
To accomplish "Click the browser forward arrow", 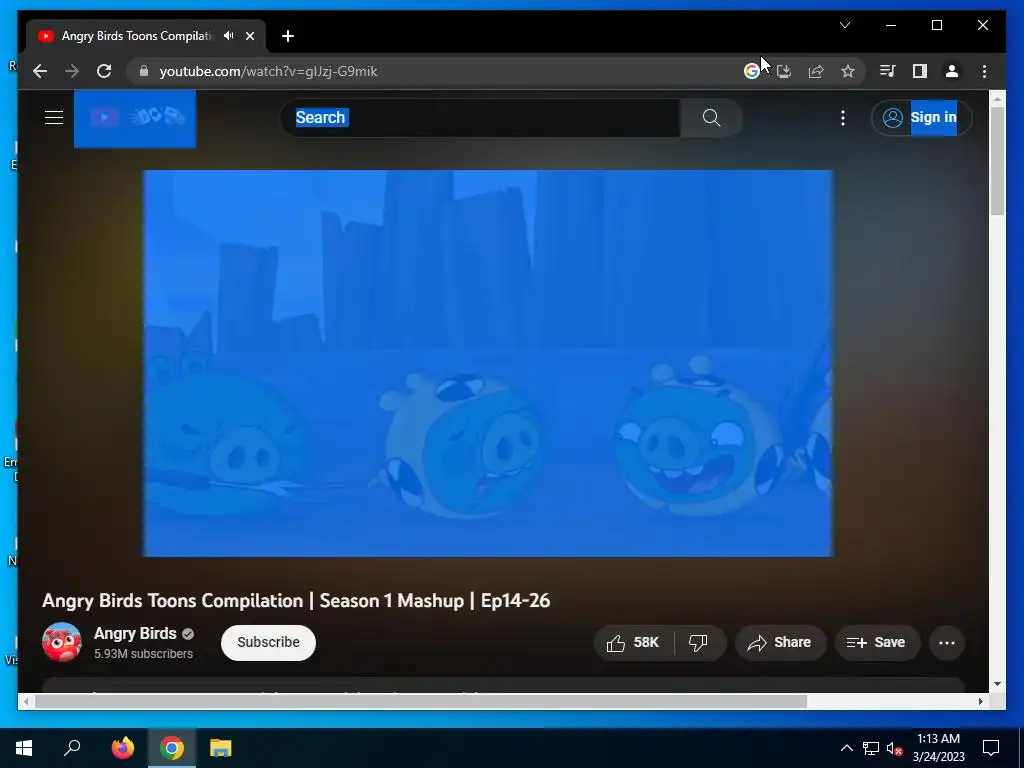I will [72, 71].
